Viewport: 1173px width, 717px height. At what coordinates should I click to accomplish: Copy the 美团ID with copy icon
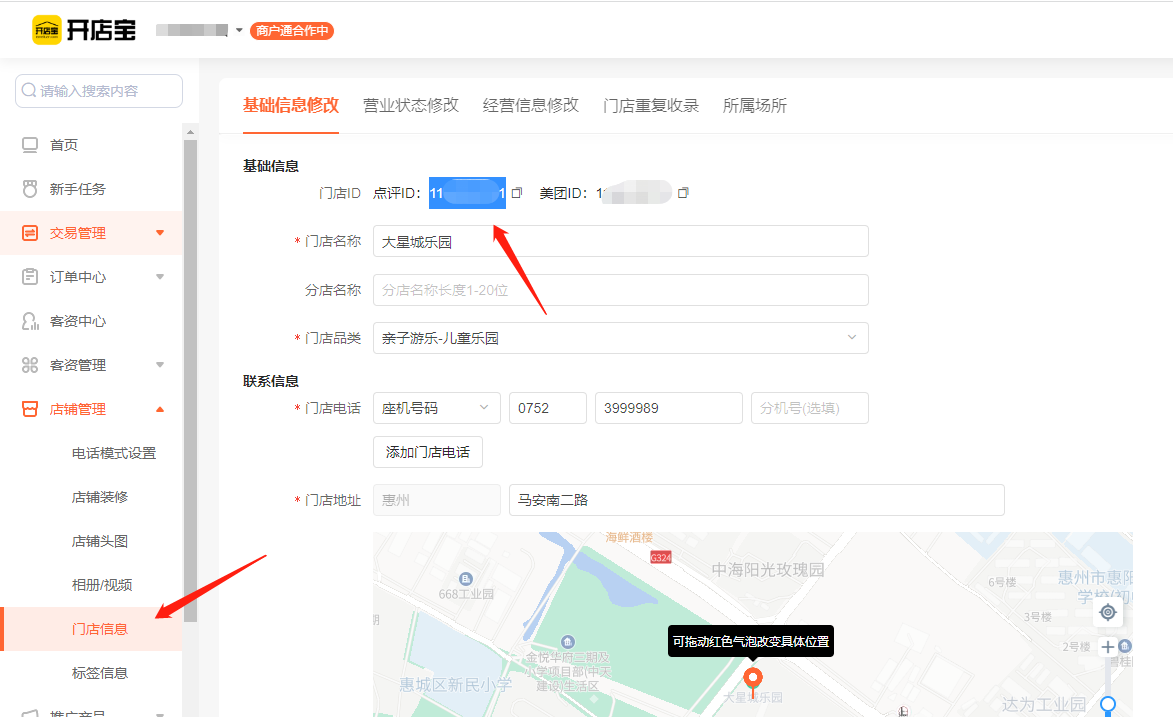(683, 193)
